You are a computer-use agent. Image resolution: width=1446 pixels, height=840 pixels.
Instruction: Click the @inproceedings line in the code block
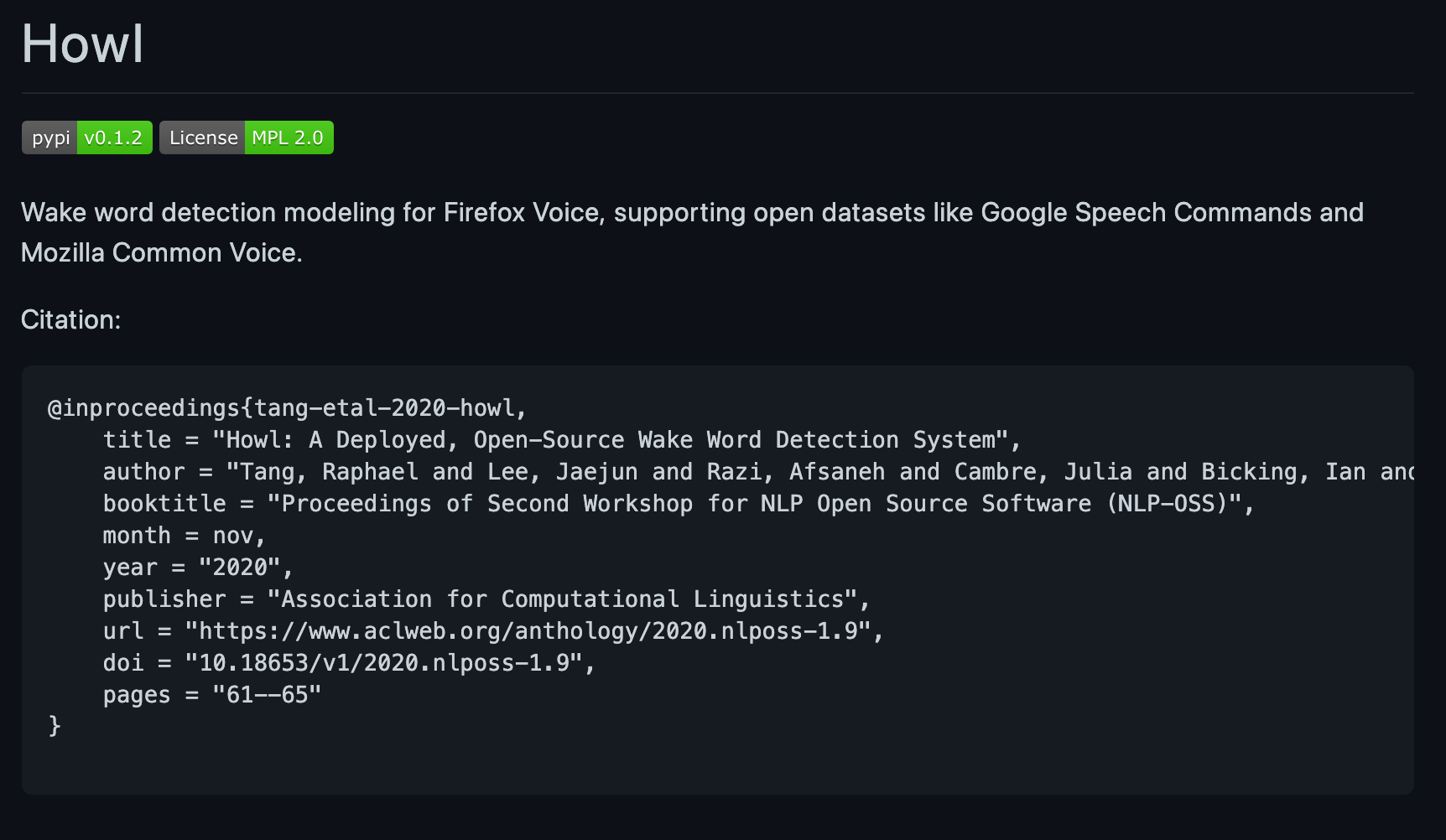(x=286, y=408)
